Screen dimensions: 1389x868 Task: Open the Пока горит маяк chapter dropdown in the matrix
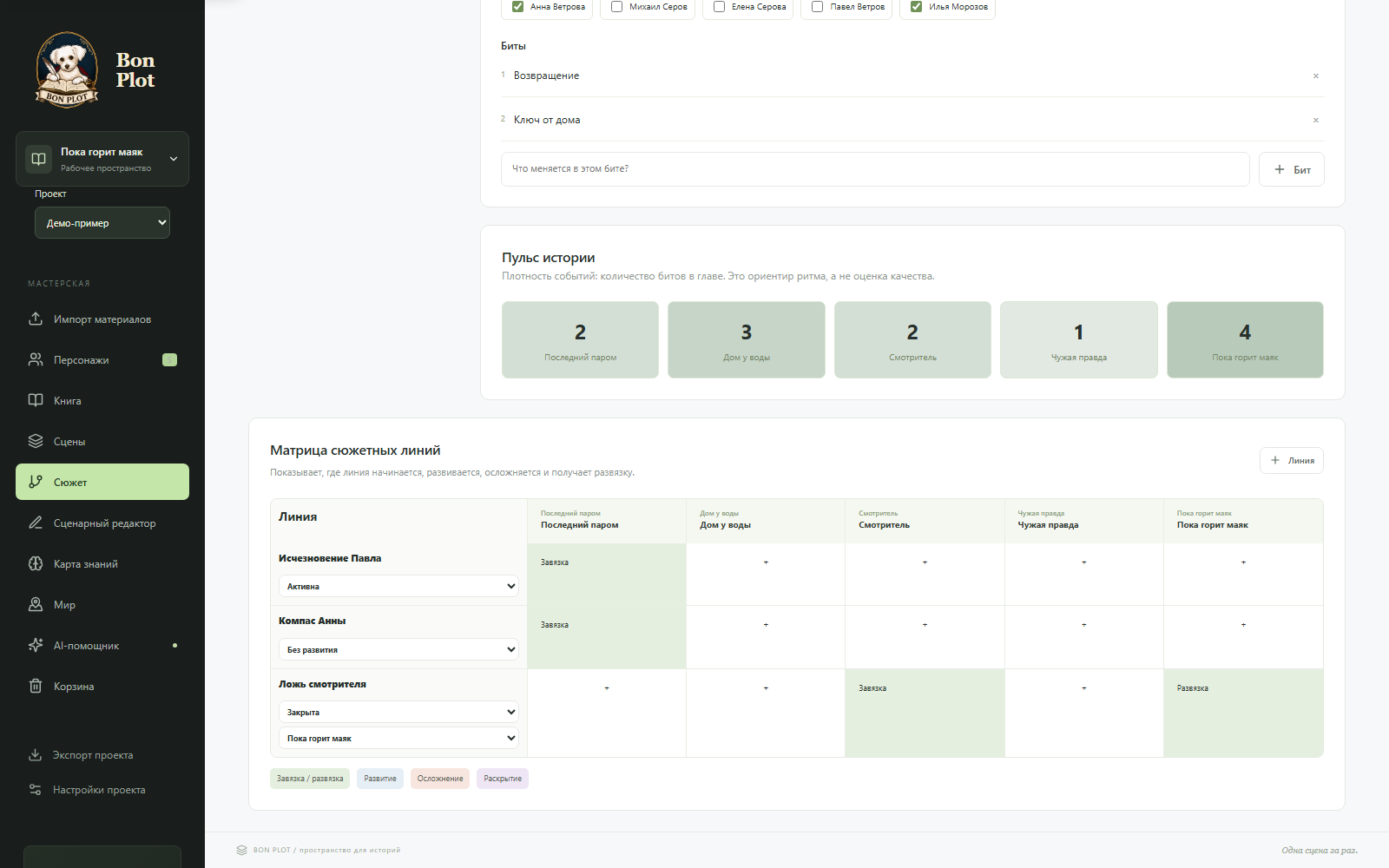[398, 738]
